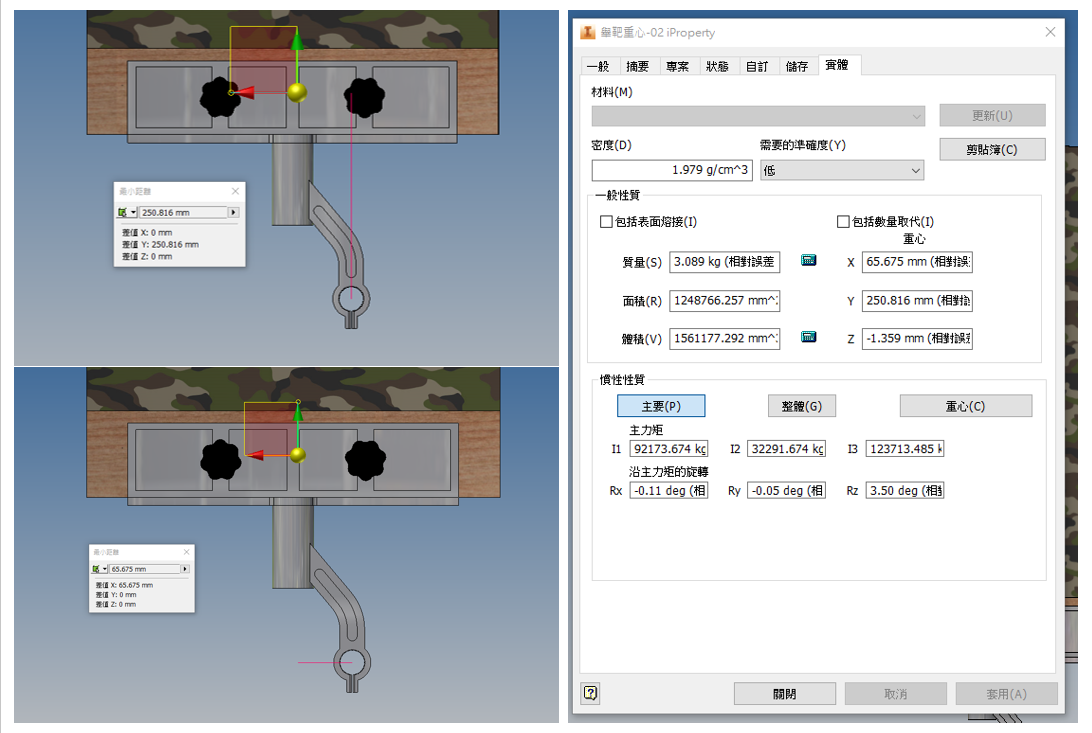Click the Inventor icon in the iProperty title bar

[x=588, y=32]
